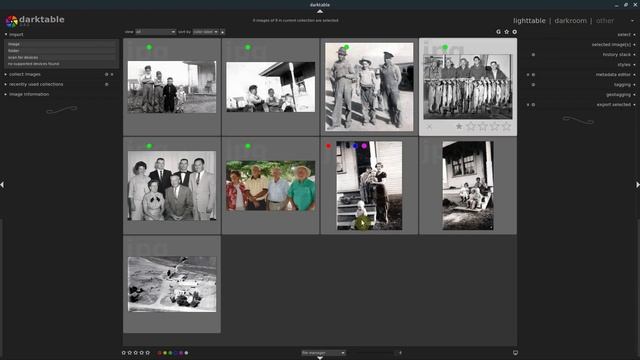
Task: Open display profile settings icon at bottom right
Action: click(x=516, y=353)
